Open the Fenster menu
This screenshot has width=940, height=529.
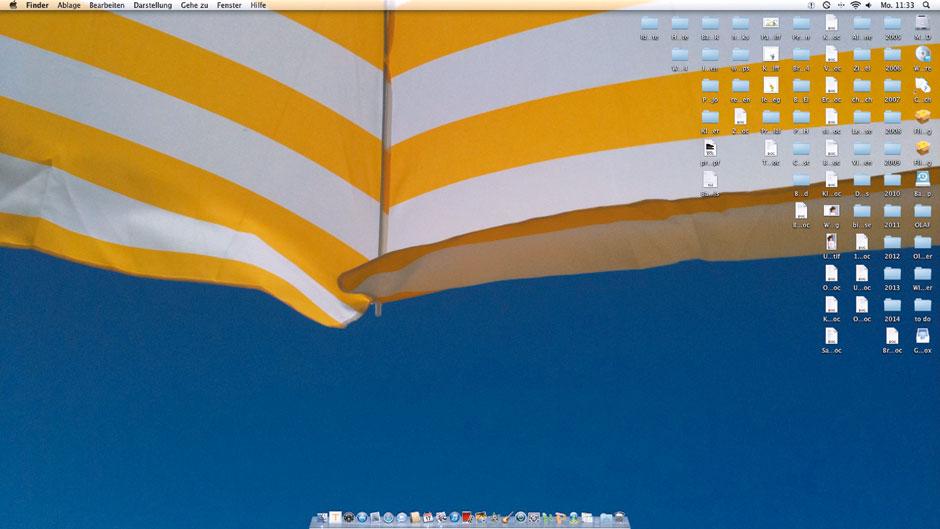229,5
